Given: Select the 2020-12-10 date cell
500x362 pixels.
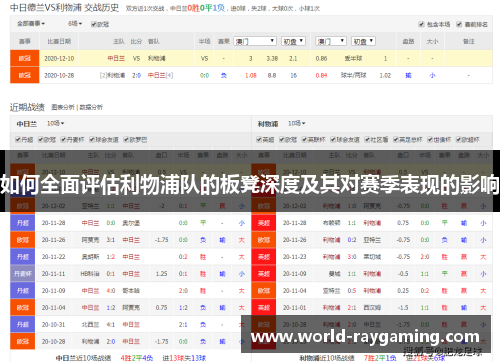Looking at the screenshot, I should click(x=59, y=58).
